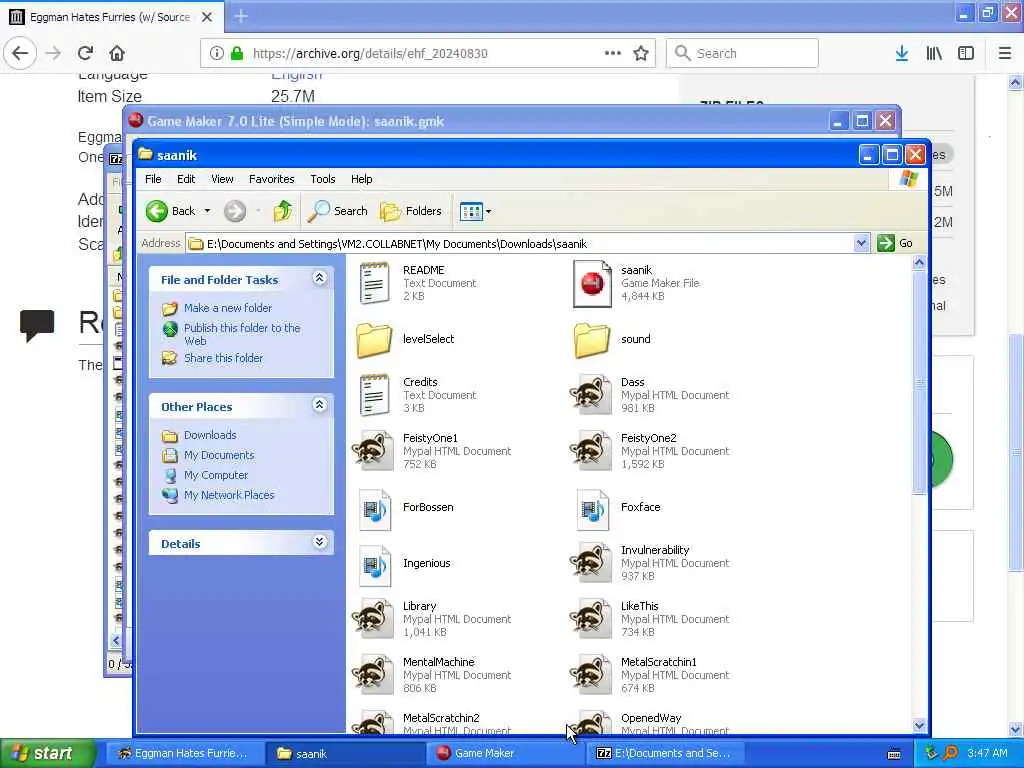Go to My Documents in Other Places
The height and width of the screenshot is (768, 1024).
(219, 455)
